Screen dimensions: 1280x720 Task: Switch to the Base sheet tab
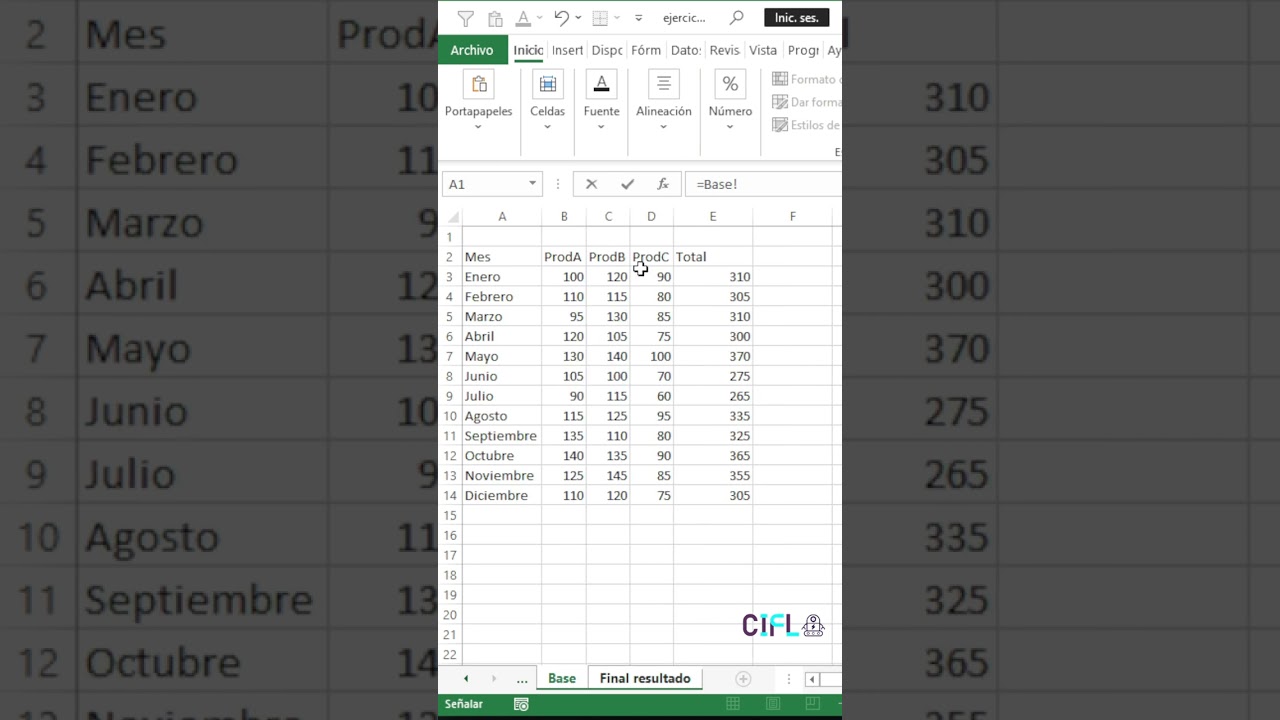pyautogui.click(x=562, y=678)
